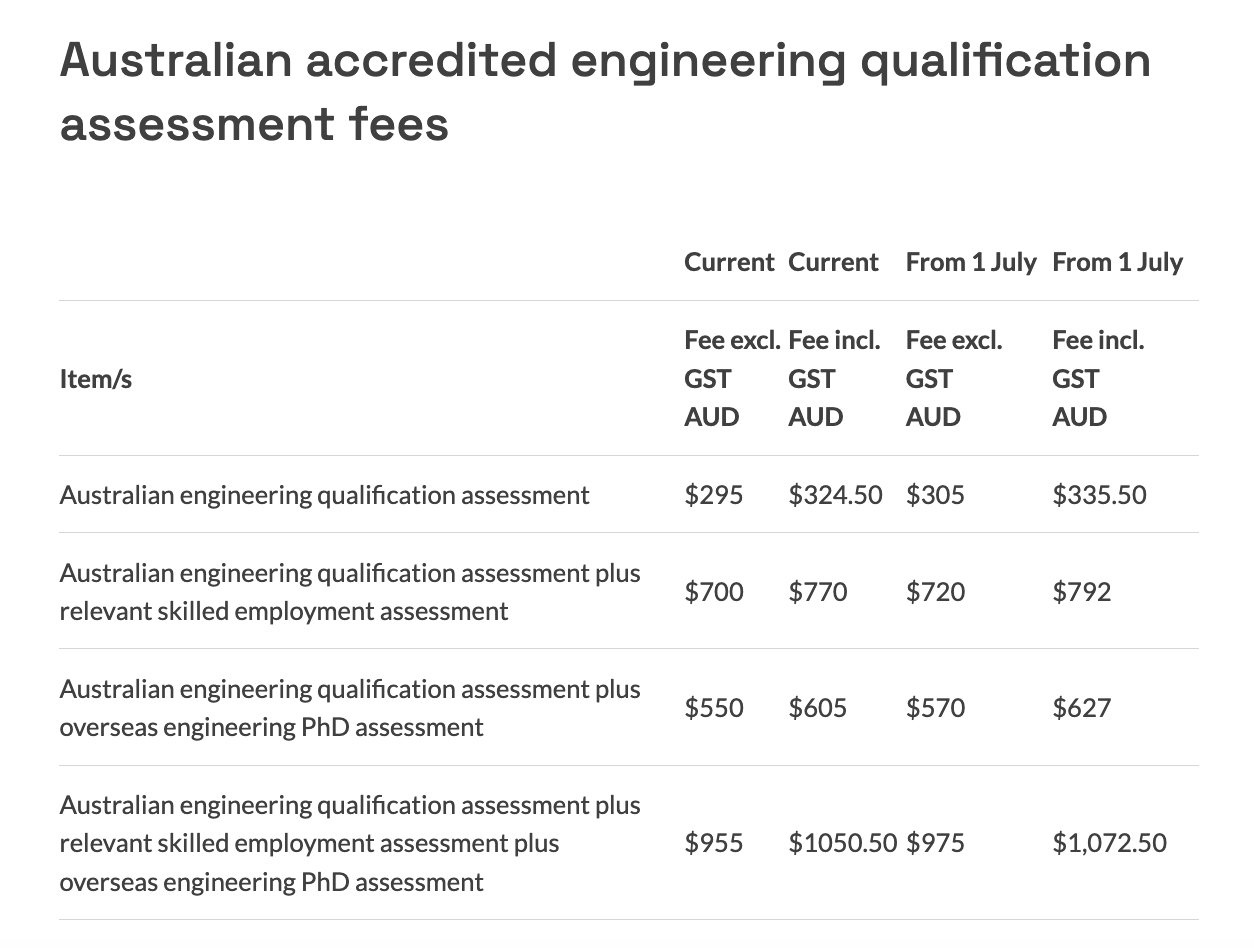The height and width of the screenshot is (948, 1254).
Task: Select the $550 fee cell
Action: point(714,708)
